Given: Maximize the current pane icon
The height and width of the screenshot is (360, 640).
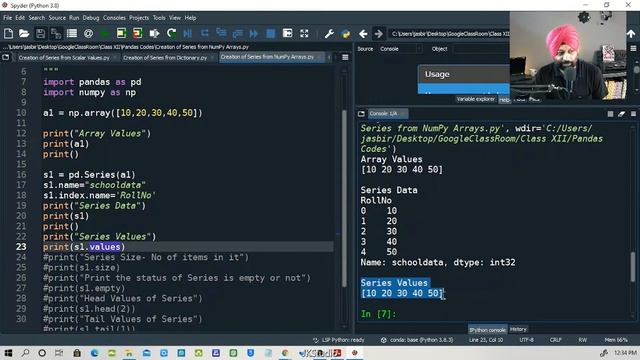Looking at the screenshot, I should [287, 33].
